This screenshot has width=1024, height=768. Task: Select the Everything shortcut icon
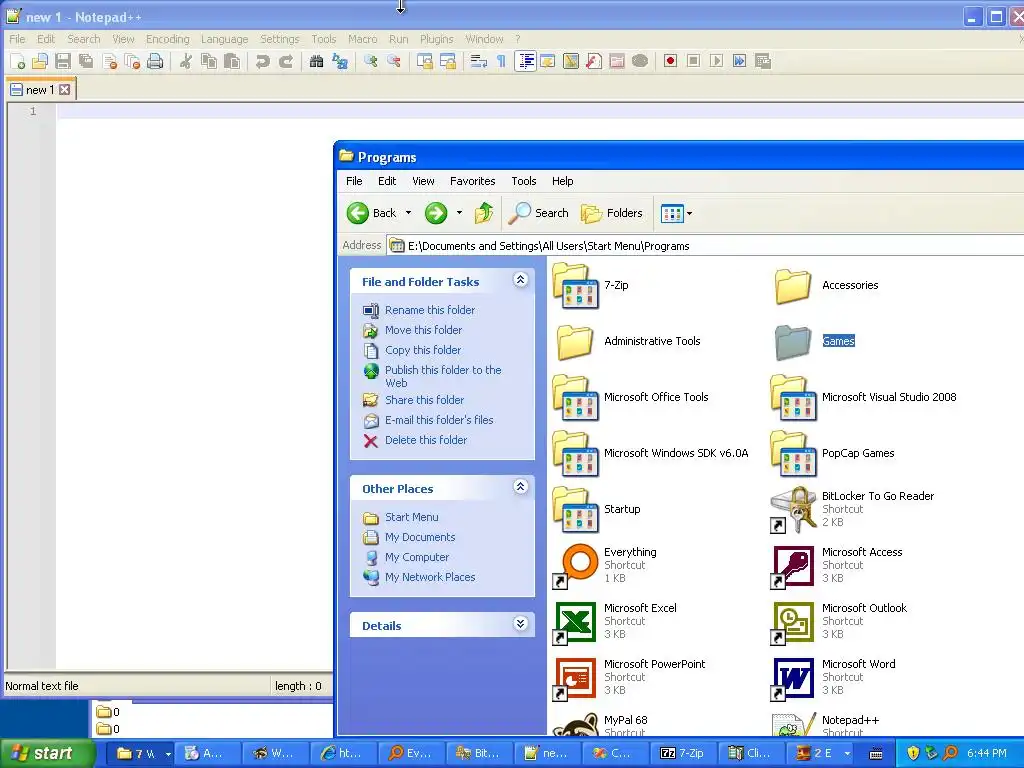point(575,566)
